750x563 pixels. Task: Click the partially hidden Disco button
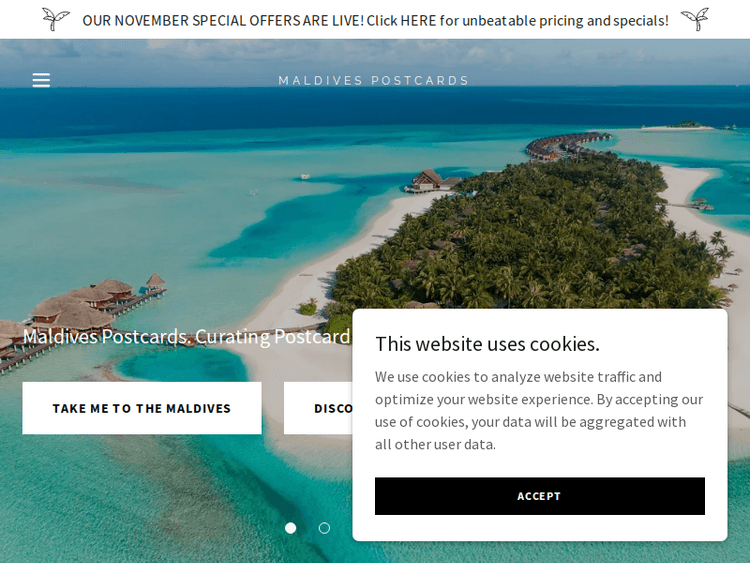tap(318, 408)
